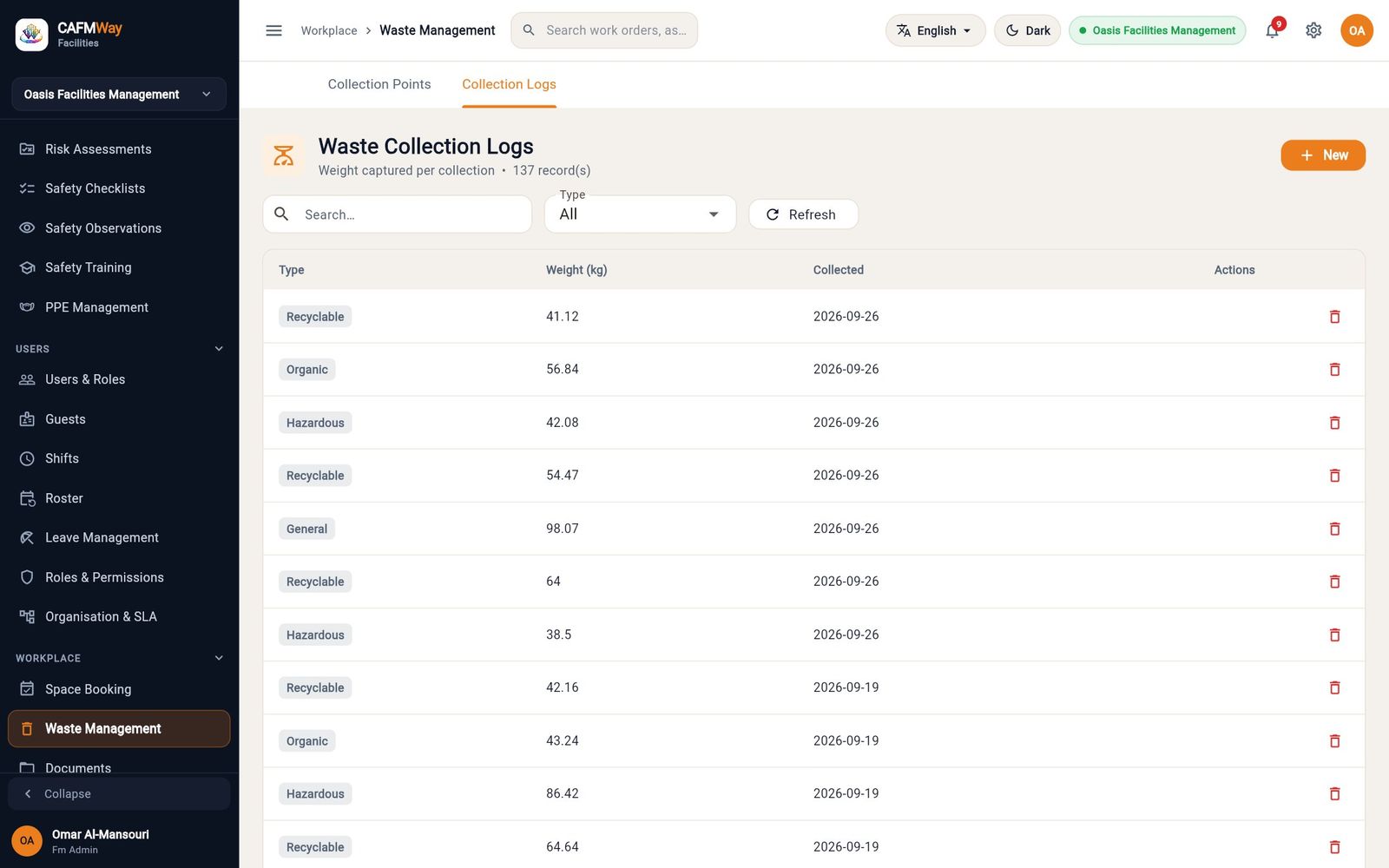Click Oasis Facilities Management status chip
Image resolution: width=1389 pixels, height=868 pixels.
(x=1157, y=30)
